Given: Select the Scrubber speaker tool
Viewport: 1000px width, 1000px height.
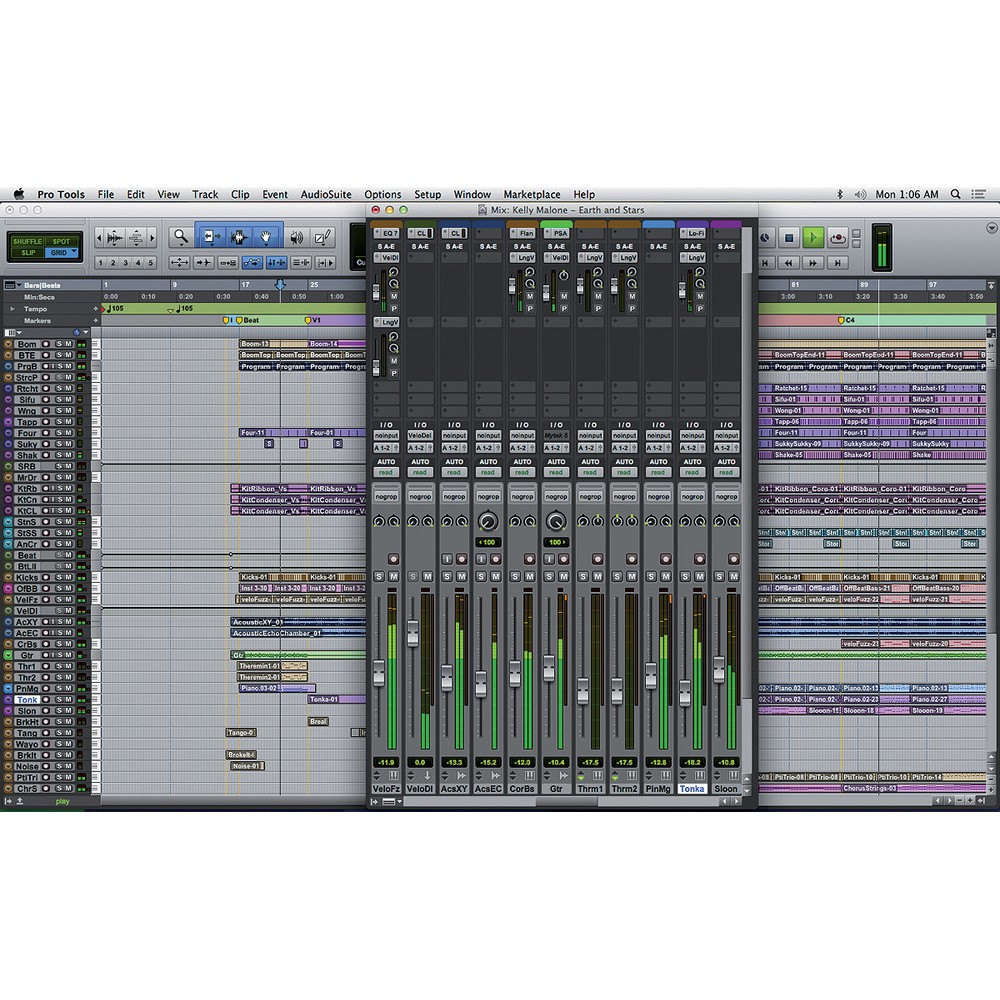Looking at the screenshot, I should pyautogui.click(x=296, y=238).
